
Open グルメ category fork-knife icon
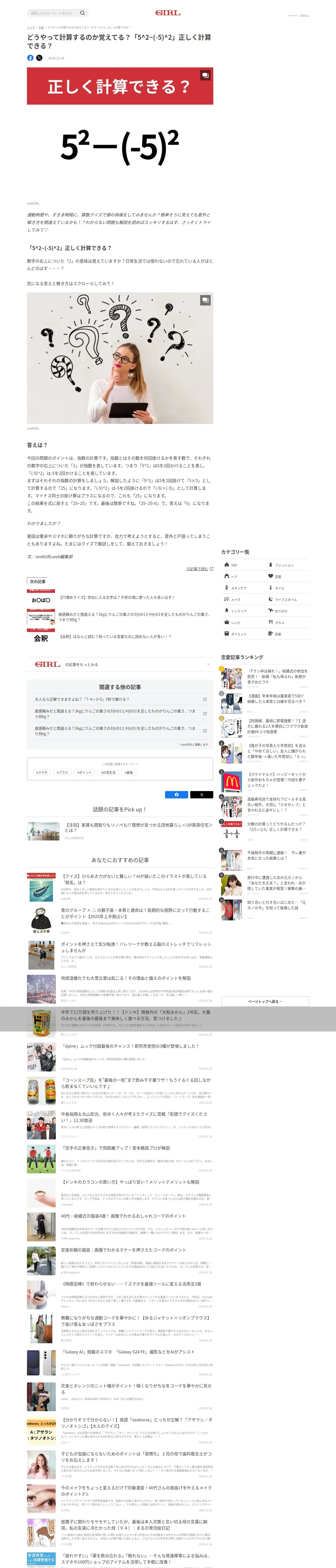point(271,622)
